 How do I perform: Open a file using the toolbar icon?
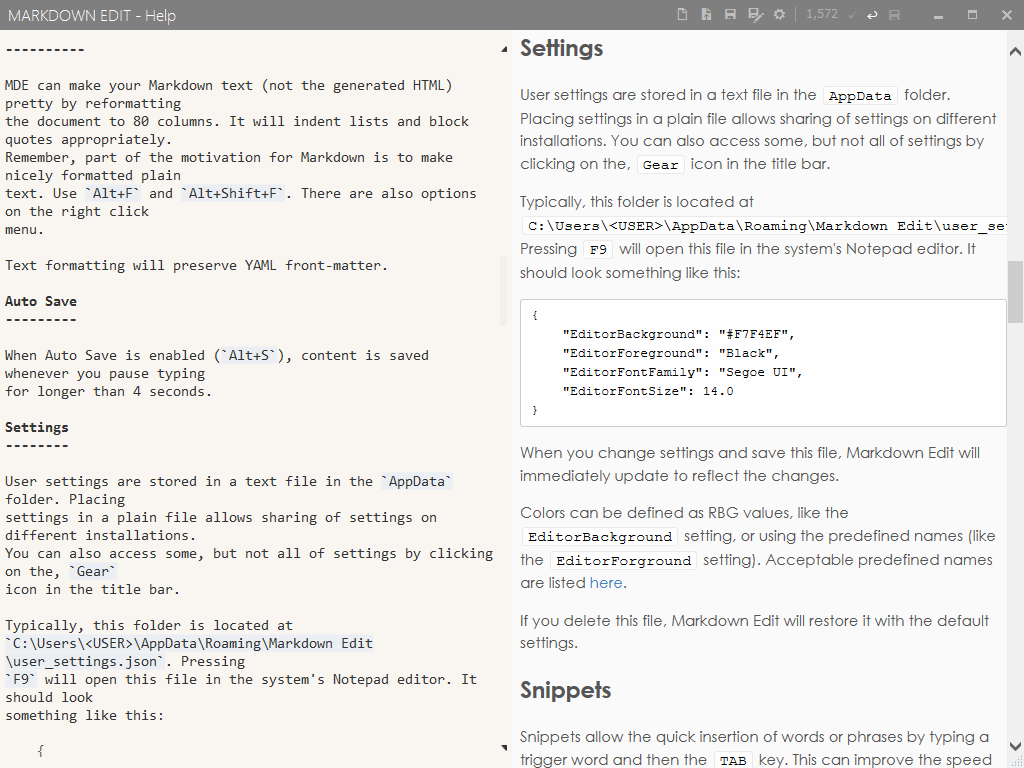706,15
